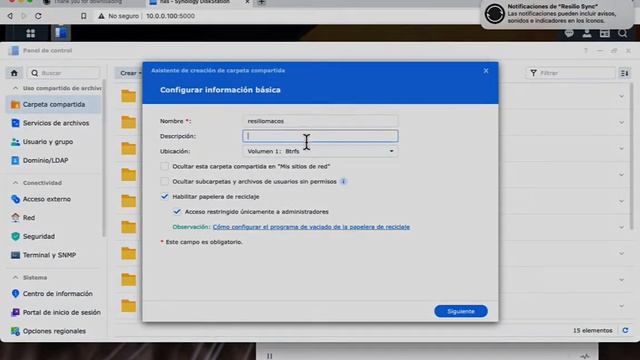Click the Control Panel taskbar icon

point(61,33)
